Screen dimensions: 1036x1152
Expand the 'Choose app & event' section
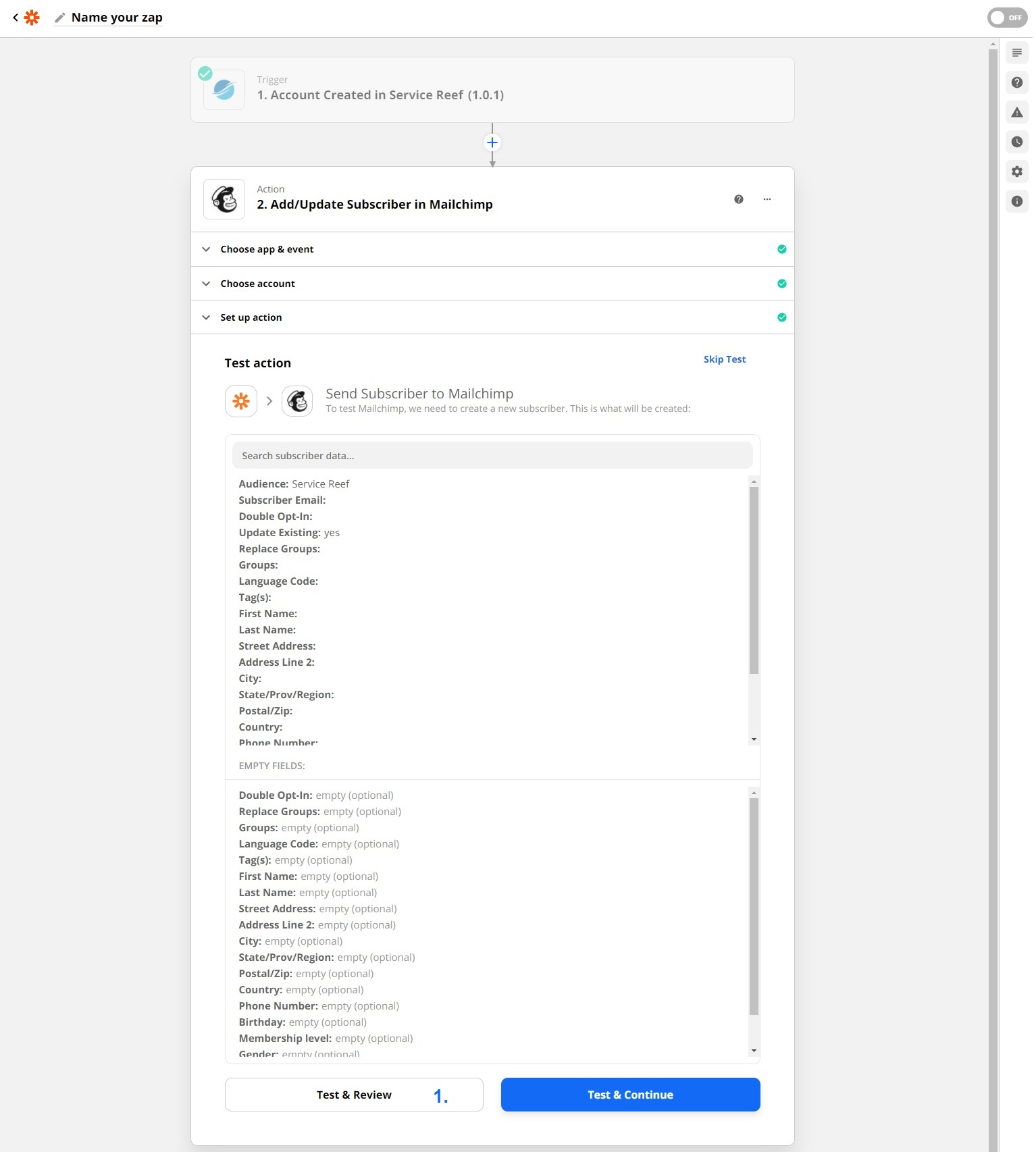coord(492,249)
